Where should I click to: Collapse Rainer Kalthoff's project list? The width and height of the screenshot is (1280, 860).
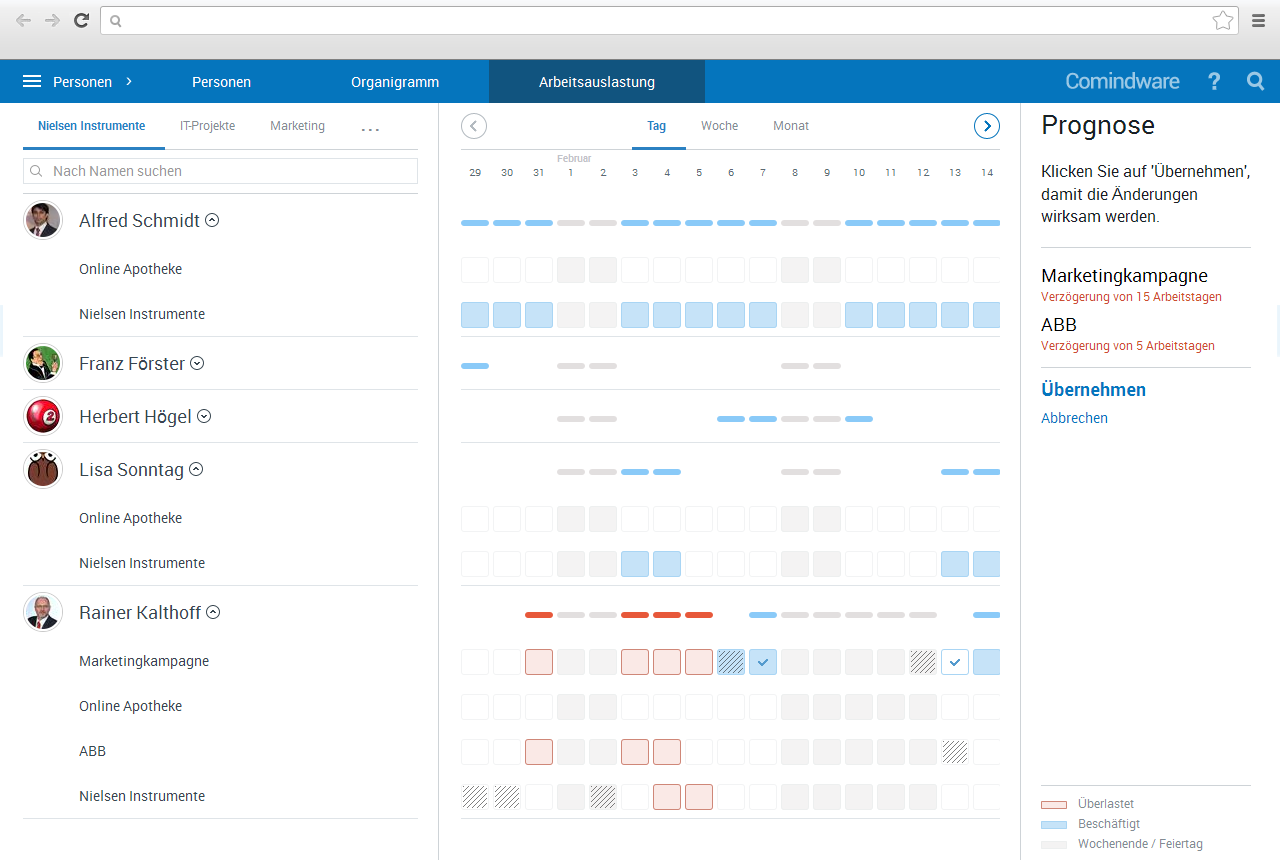(x=213, y=613)
